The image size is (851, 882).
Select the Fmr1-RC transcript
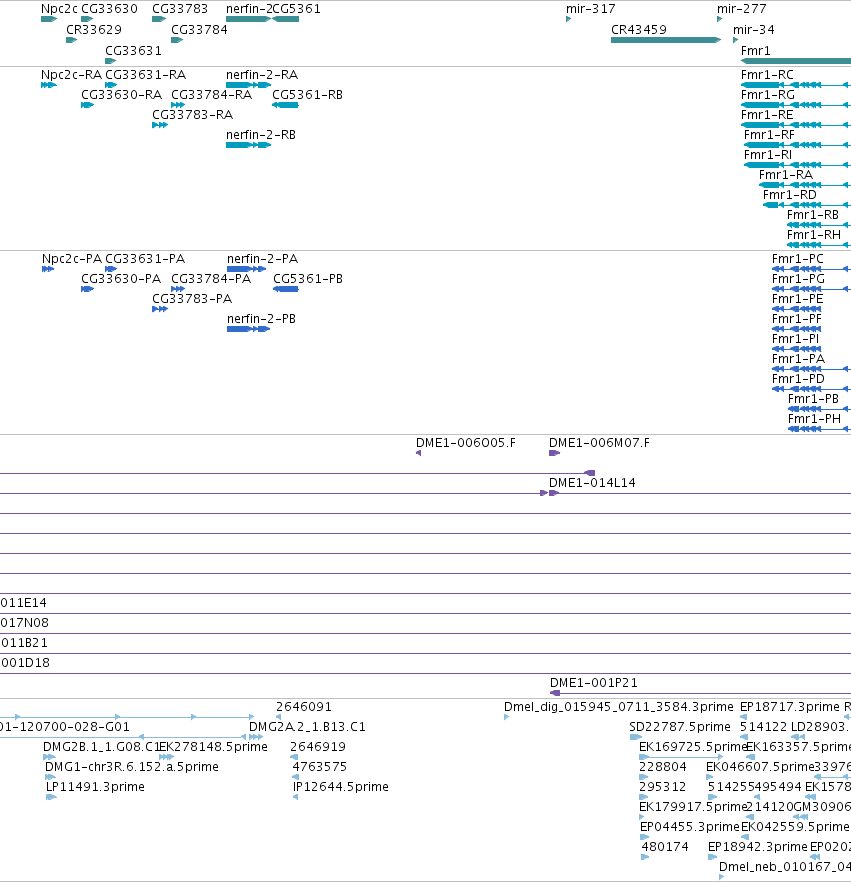tap(796, 85)
